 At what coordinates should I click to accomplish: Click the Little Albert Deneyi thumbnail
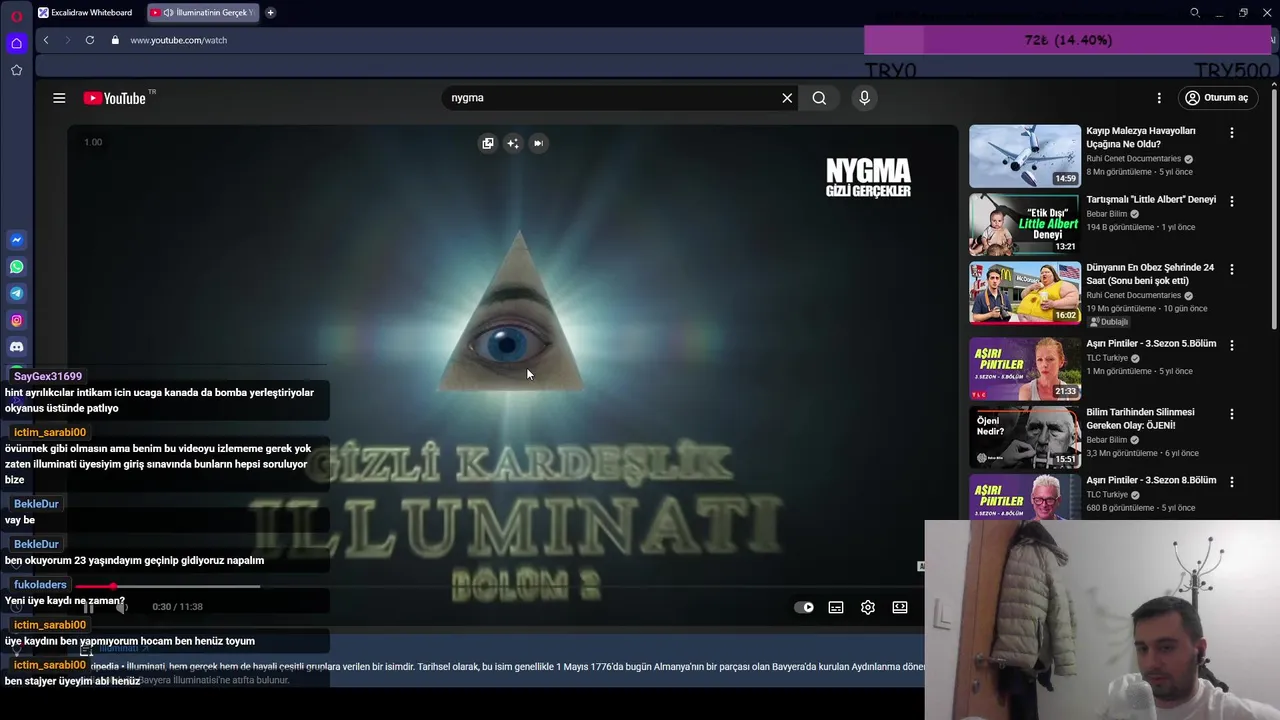(x=1025, y=225)
